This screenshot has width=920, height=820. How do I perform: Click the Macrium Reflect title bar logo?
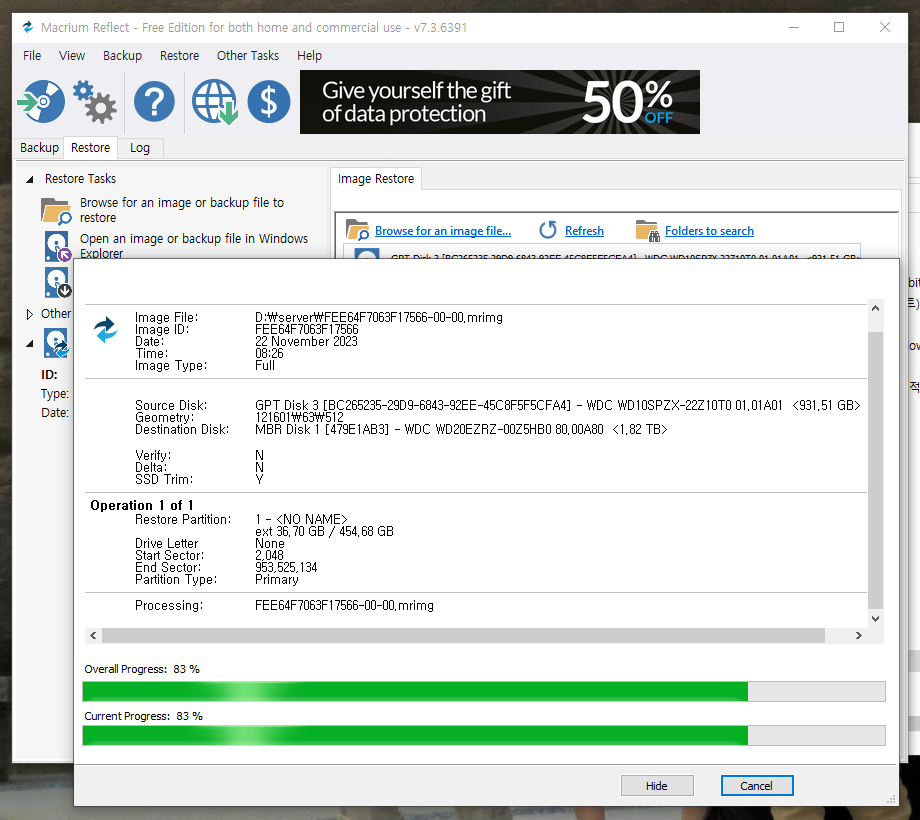(x=28, y=27)
